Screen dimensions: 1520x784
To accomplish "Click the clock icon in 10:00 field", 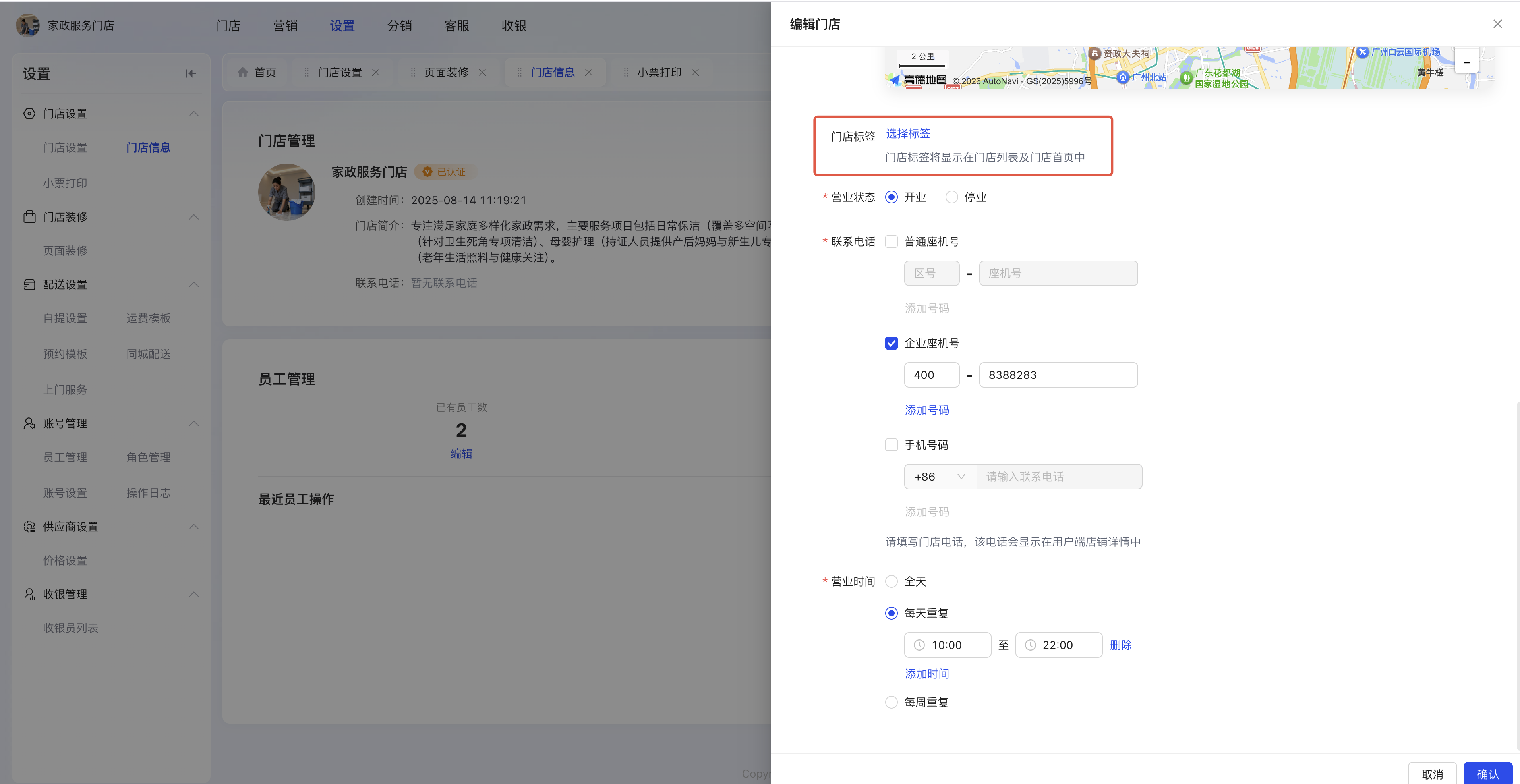I will coord(919,645).
